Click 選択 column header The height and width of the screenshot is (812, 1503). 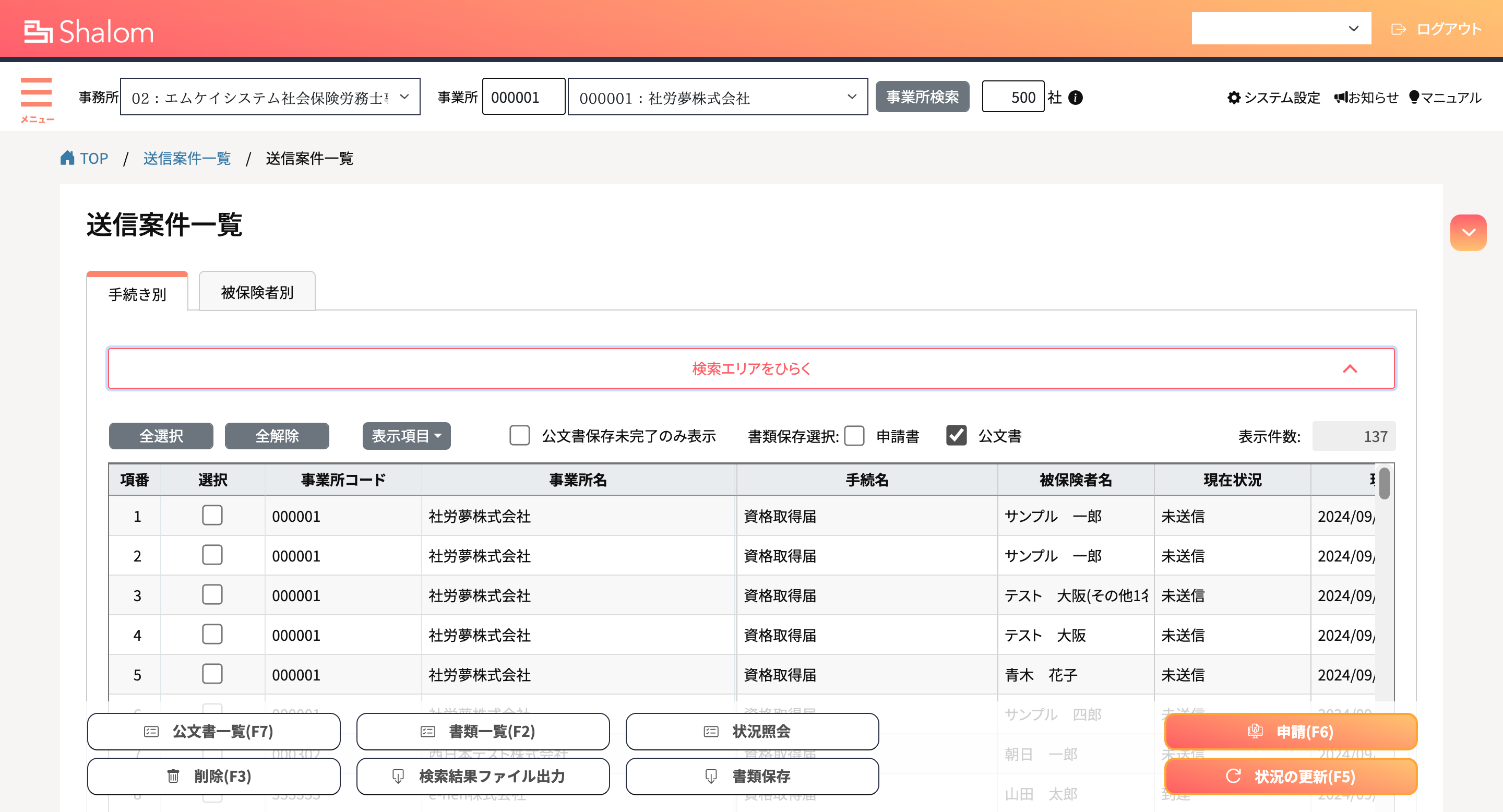coord(212,480)
